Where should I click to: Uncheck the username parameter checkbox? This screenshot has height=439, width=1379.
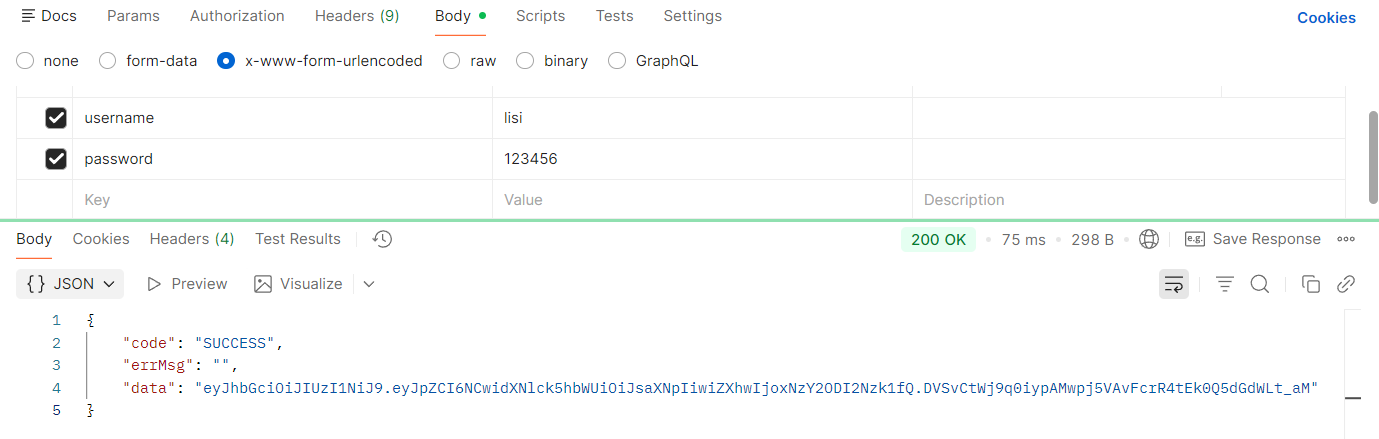click(x=56, y=118)
